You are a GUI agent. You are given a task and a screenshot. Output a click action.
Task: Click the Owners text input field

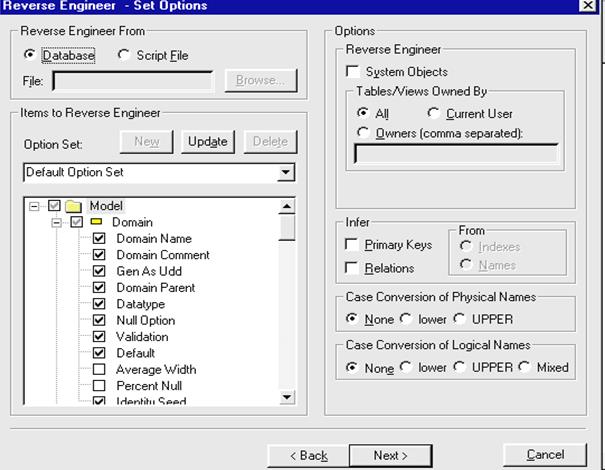(x=456, y=154)
